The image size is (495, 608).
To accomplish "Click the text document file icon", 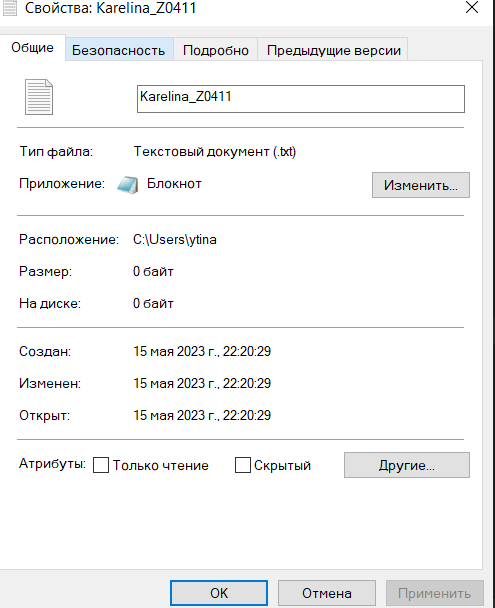I will tap(39, 97).
